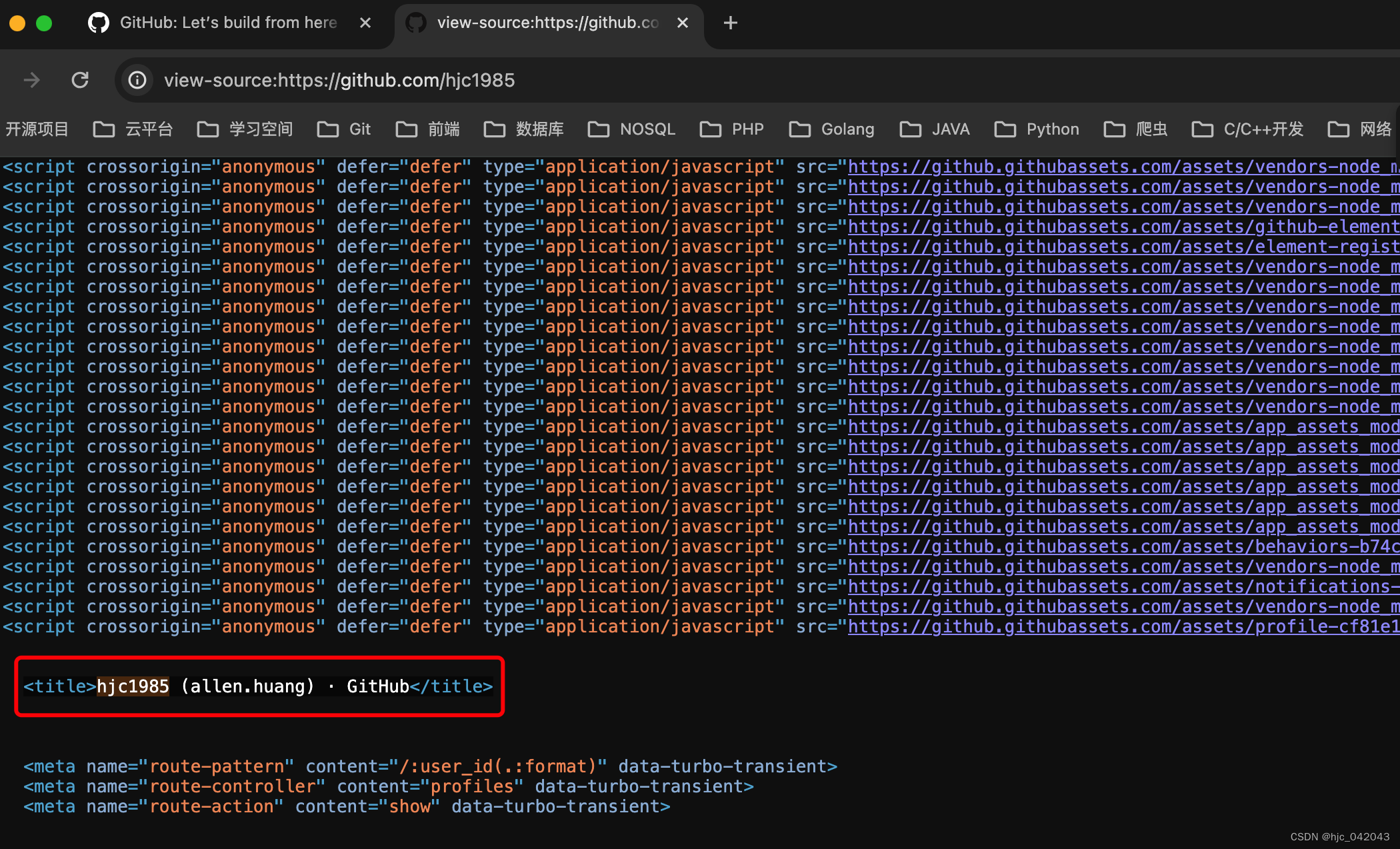Click the route-action meta tag line

(347, 807)
